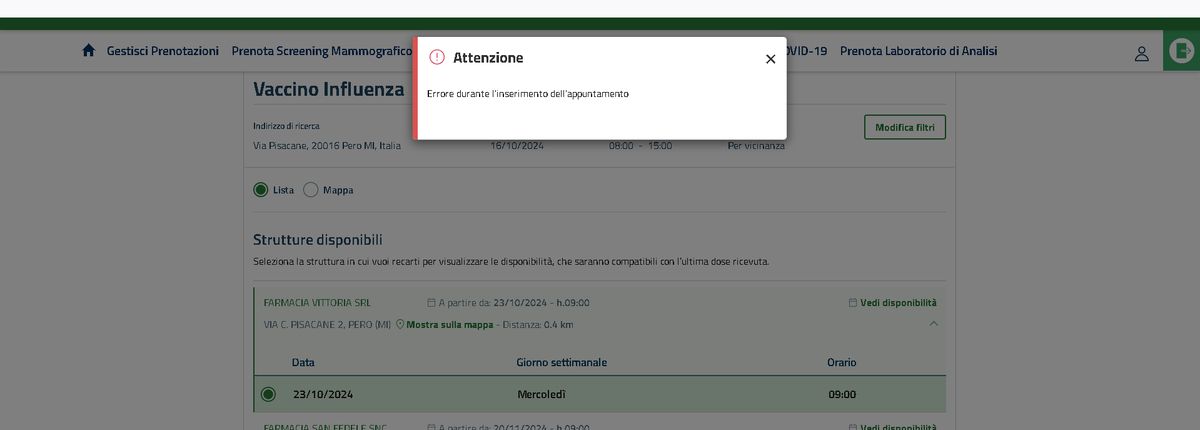The width and height of the screenshot is (1200, 430).
Task: Select the Mappa view radio button
Action: (x=311, y=189)
